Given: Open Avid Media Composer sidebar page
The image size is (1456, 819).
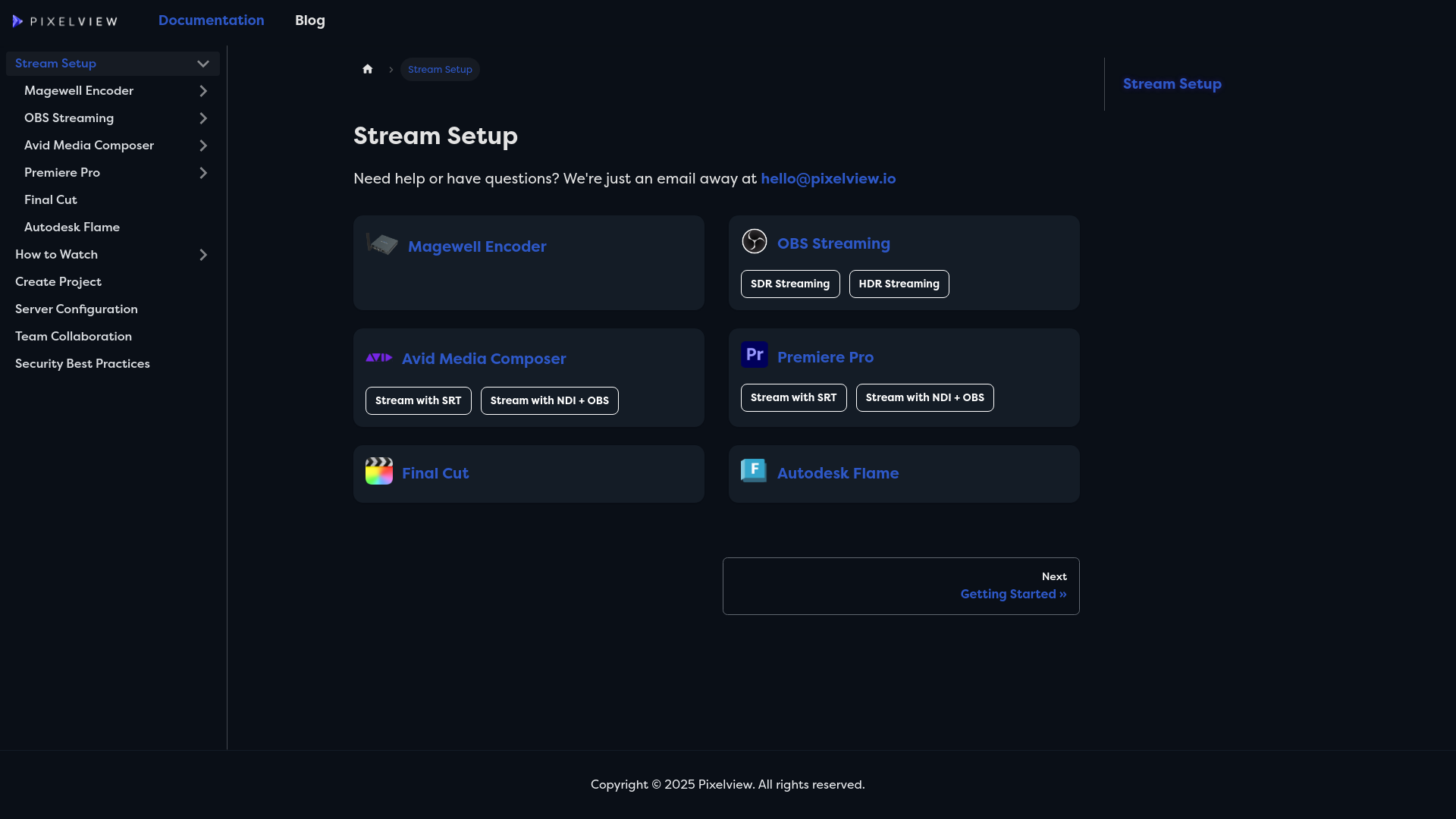Looking at the screenshot, I should coord(89,146).
